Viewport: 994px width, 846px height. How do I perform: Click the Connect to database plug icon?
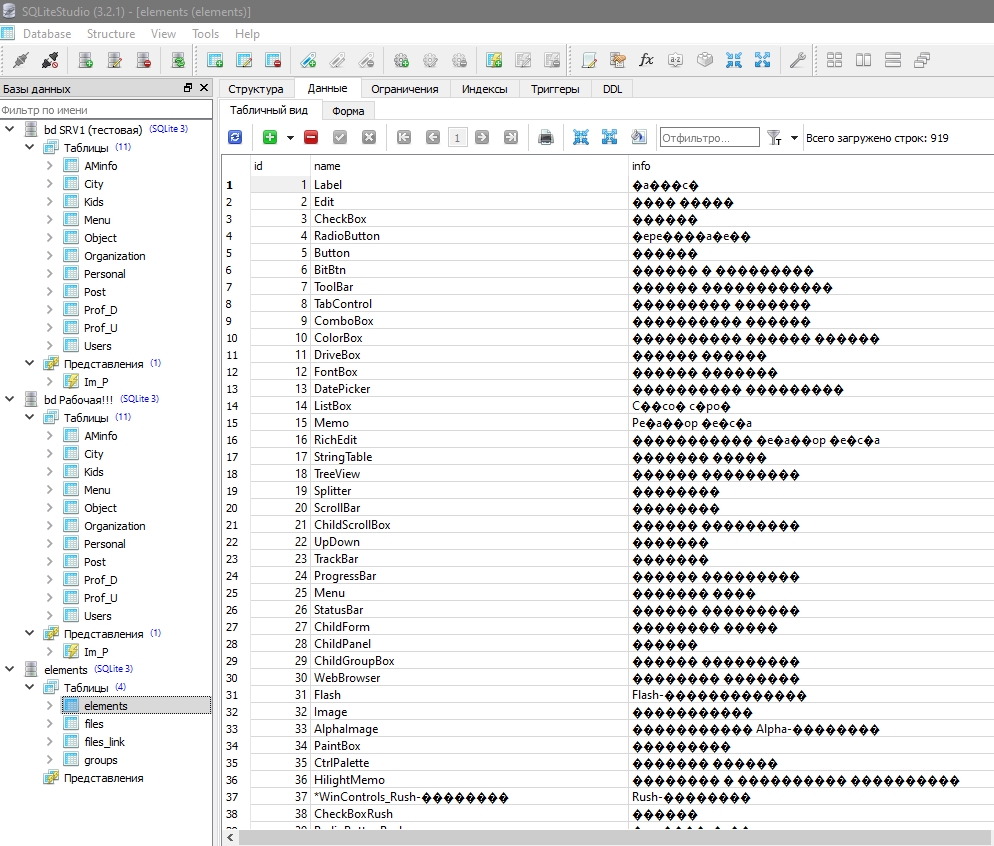click(19, 60)
